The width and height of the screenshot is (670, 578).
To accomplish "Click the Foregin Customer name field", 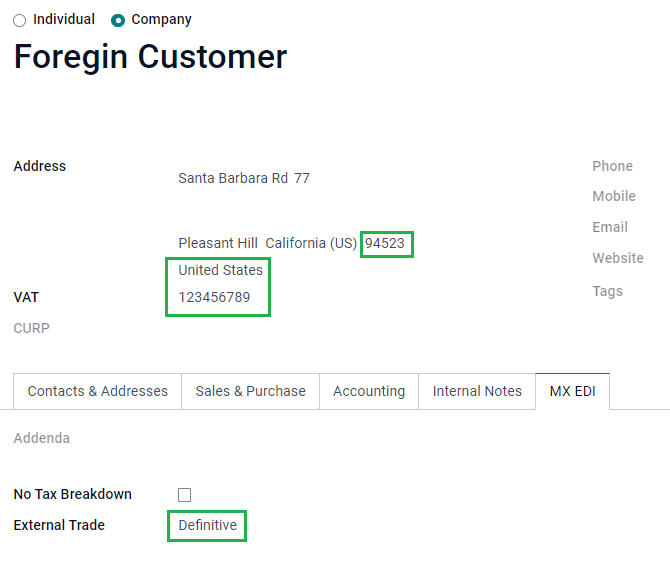I will click(x=150, y=57).
